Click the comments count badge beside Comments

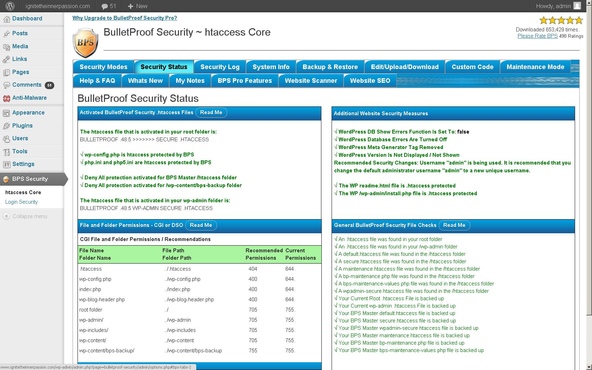pyautogui.click(x=49, y=85)
